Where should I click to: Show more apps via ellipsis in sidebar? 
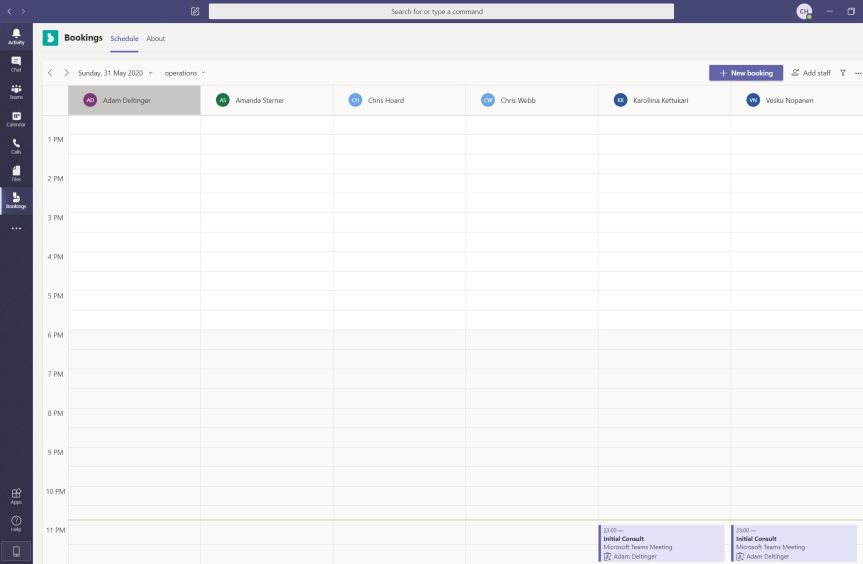tap(16, 228)
